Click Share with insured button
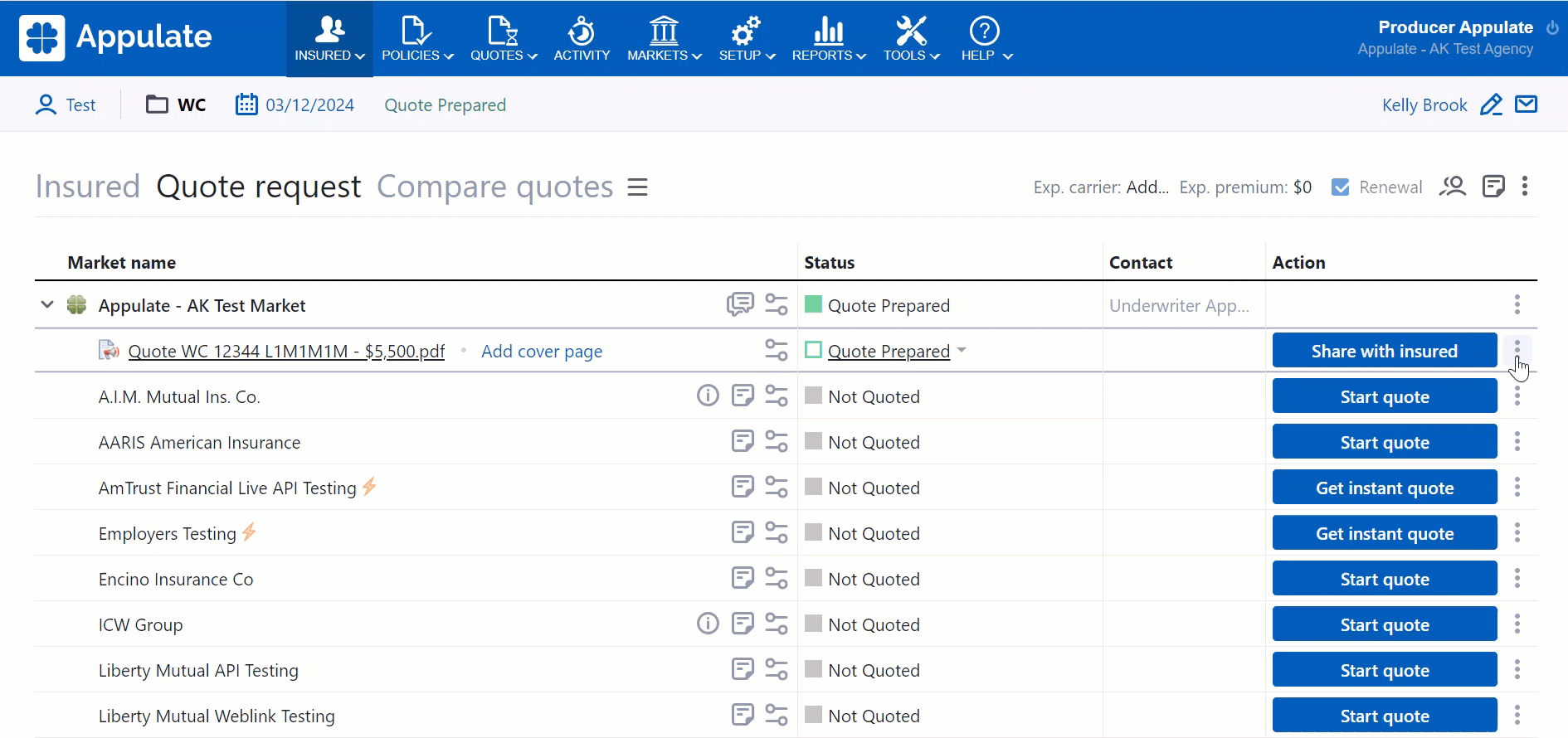The height and width of the screenshot is (738, 1568). [x=1384, y=351]
